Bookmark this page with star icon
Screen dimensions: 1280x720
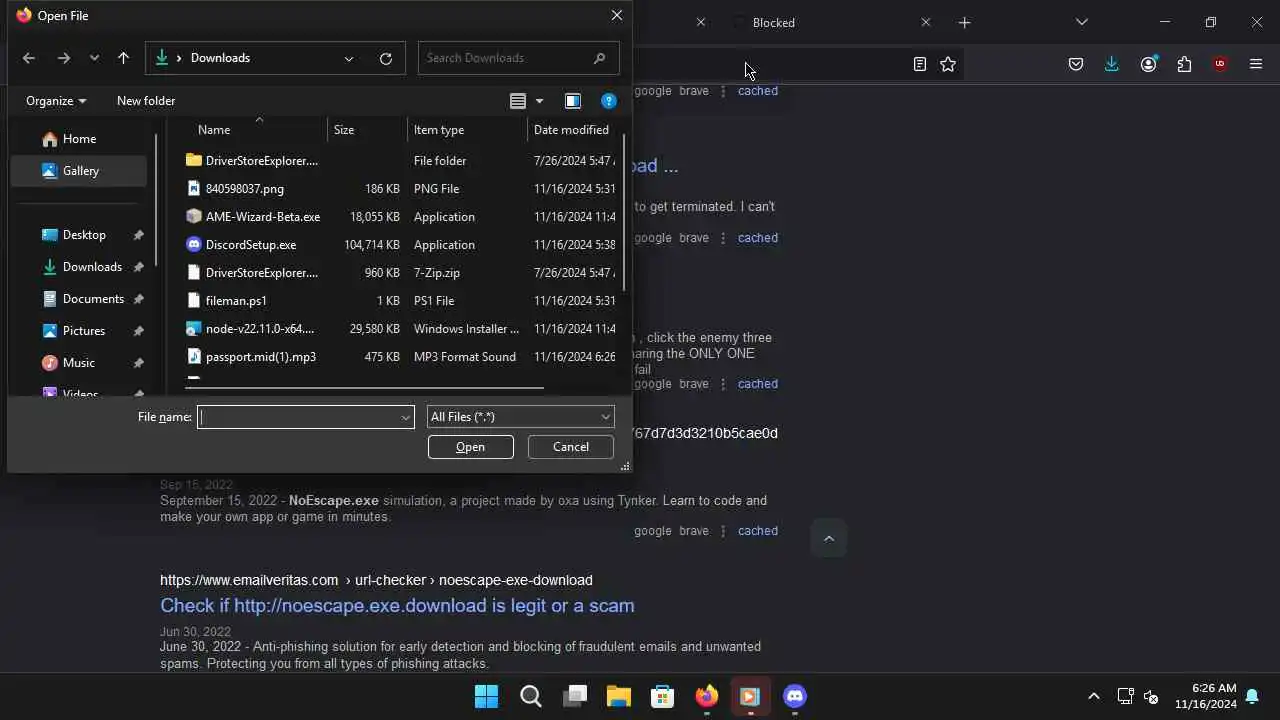click(948, 64)
